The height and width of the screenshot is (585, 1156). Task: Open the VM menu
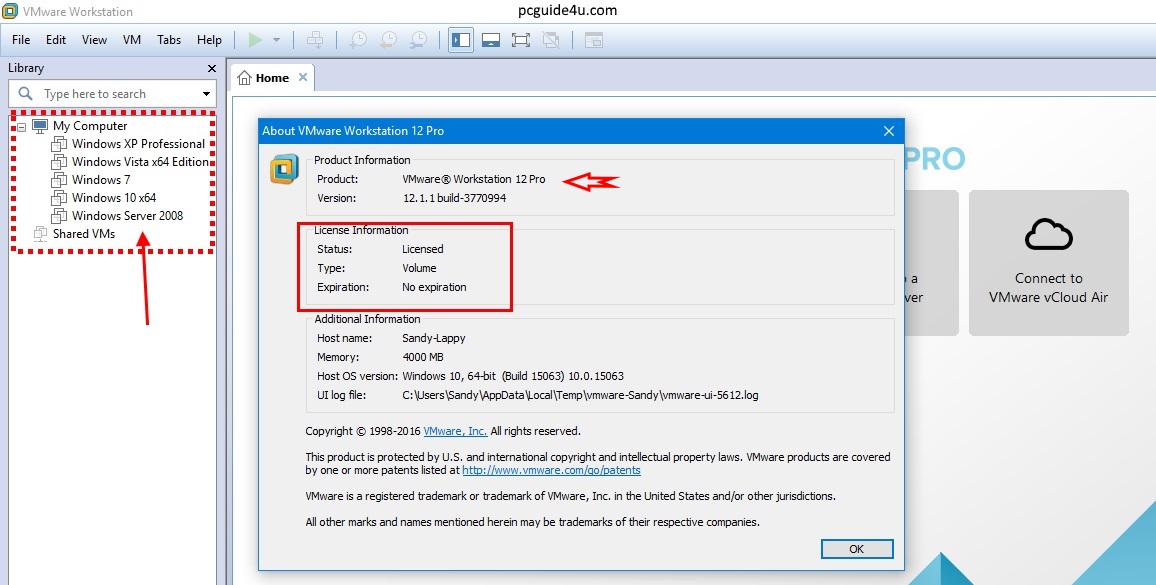click(132, 40)
